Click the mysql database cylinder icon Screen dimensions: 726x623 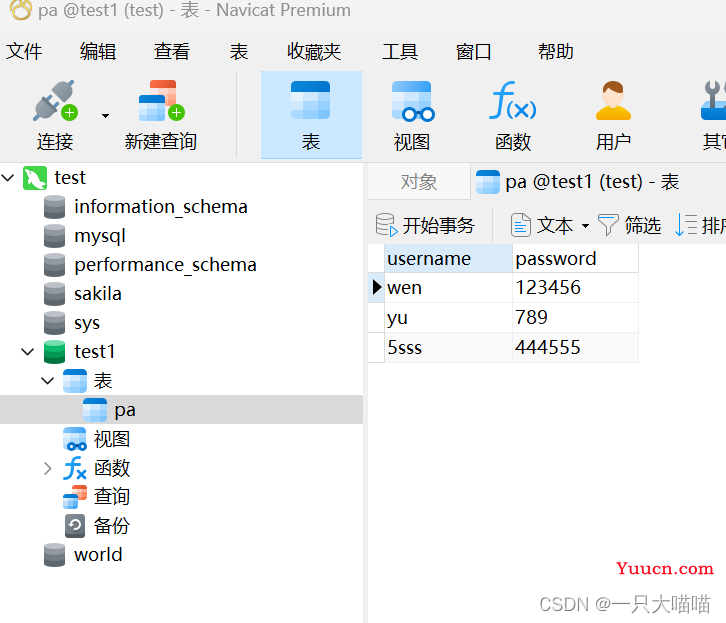(54, 236)
